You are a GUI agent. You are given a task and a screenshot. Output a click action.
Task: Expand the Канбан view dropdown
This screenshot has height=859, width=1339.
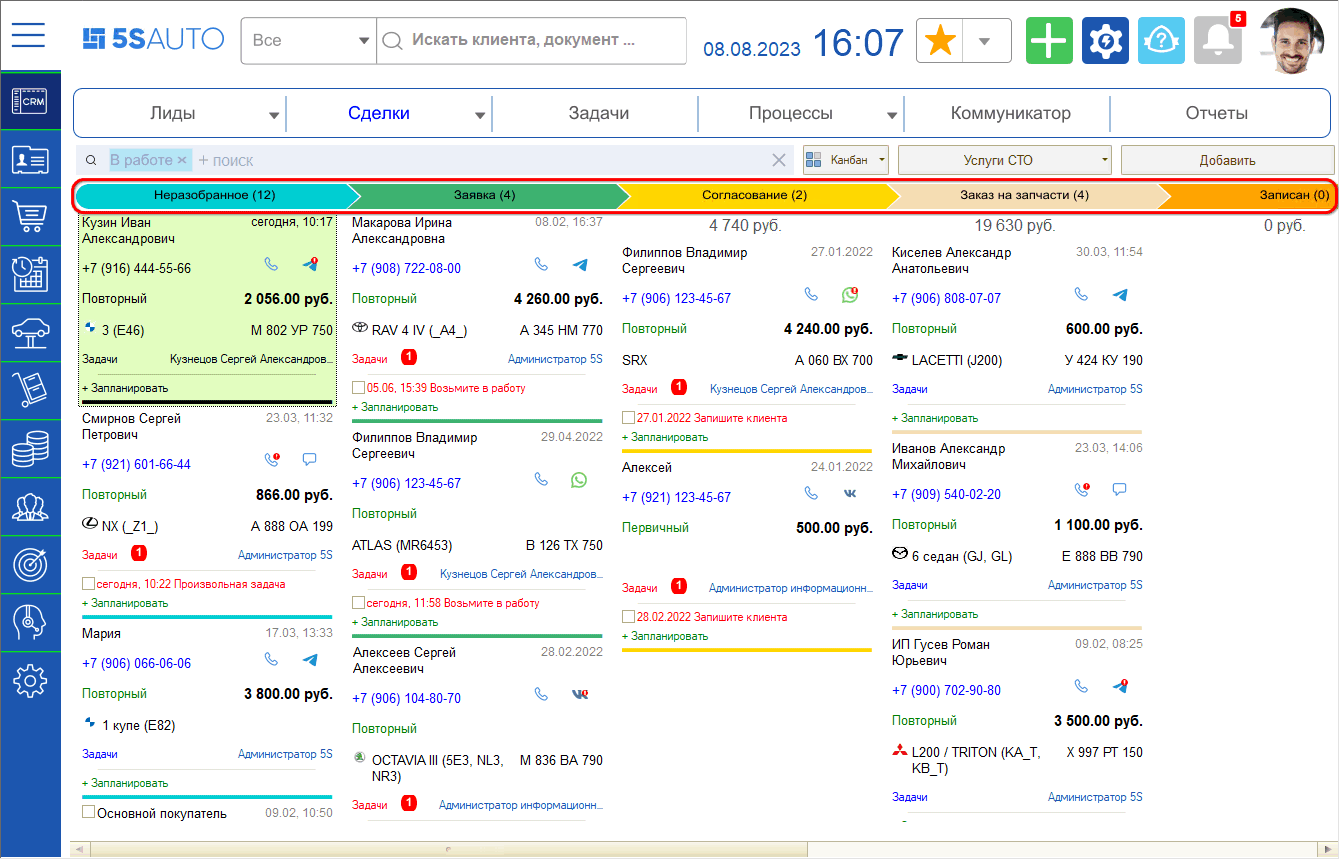point(846,160)
